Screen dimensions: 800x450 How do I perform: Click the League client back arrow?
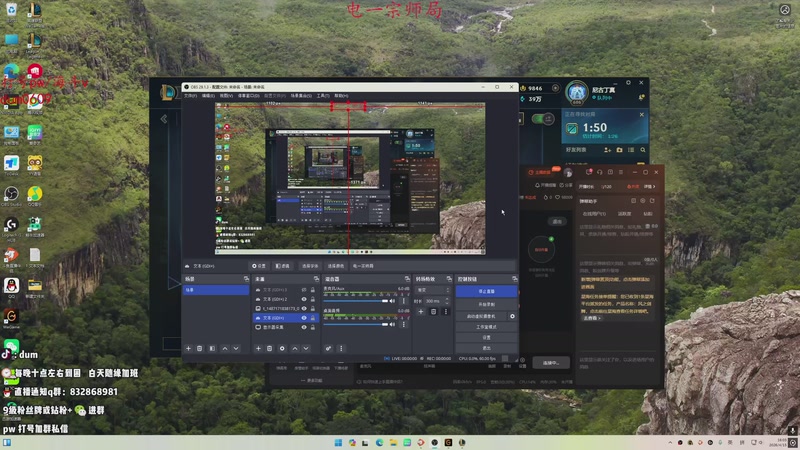click(164, 119)
